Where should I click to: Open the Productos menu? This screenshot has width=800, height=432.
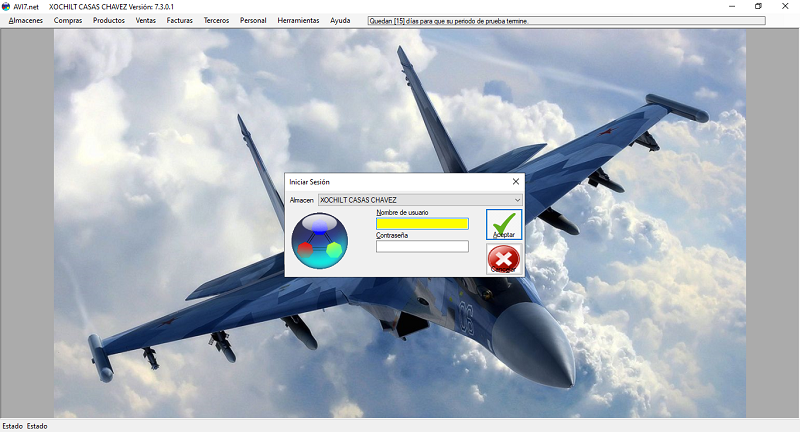pos(109,20)
